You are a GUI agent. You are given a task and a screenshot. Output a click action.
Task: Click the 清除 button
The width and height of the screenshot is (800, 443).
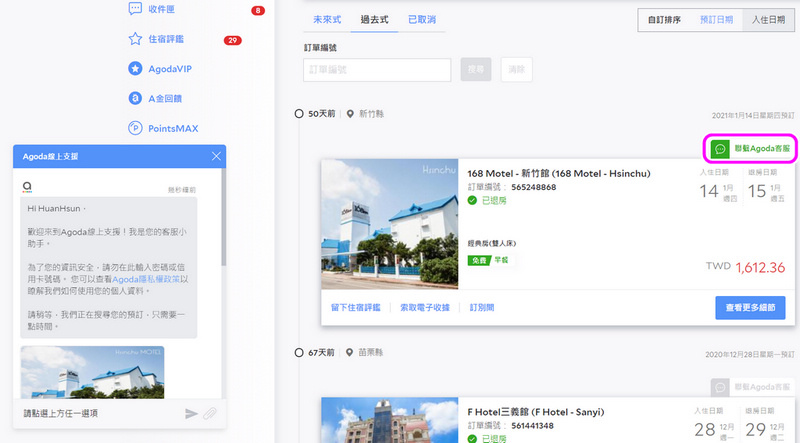[516, 69]
